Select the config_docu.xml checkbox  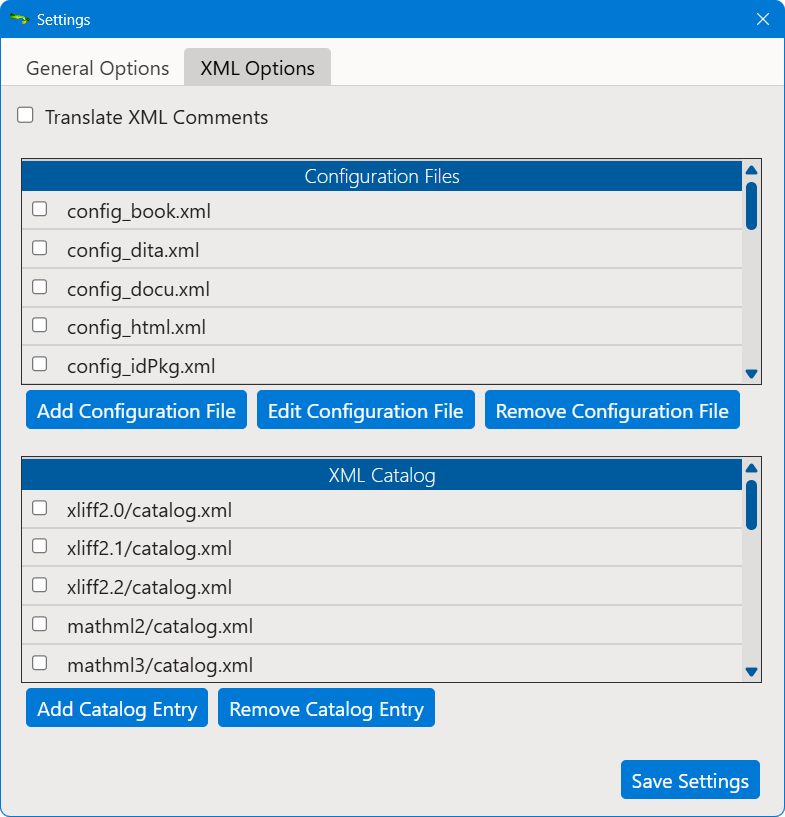click(40, 287)
